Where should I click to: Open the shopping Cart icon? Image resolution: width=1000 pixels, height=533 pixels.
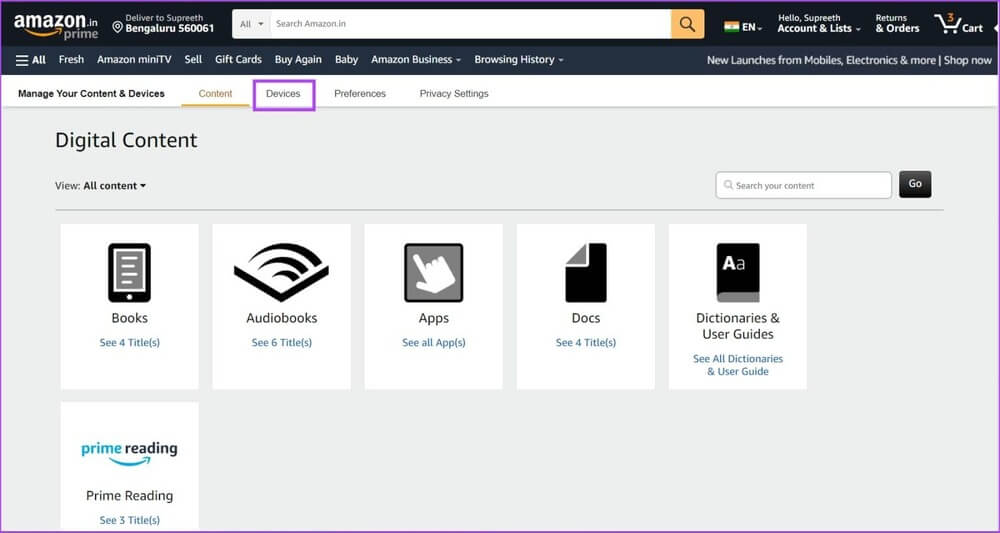coord(959,24)
